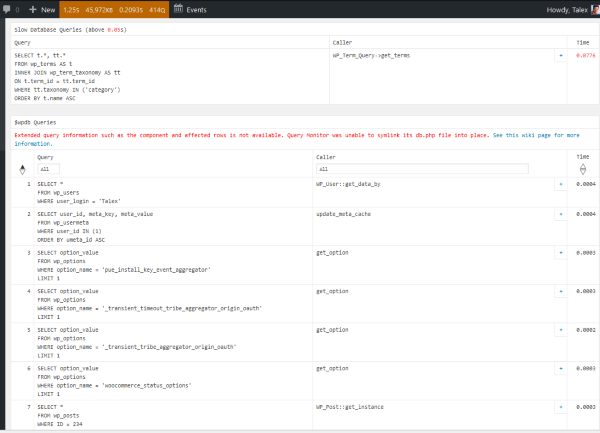Click the Events calendar icon
This screenshot has height=433, width=600.
tap(177, 8)
